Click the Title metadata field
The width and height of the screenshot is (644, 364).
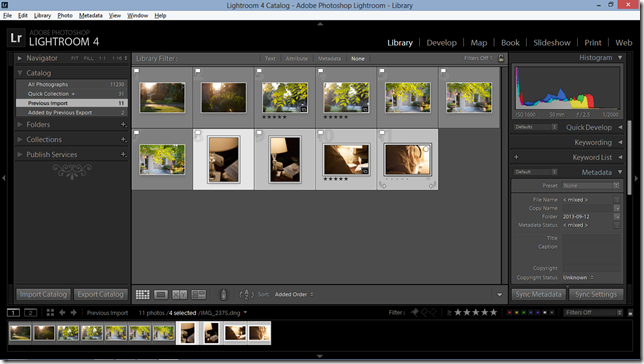[591, 238]
